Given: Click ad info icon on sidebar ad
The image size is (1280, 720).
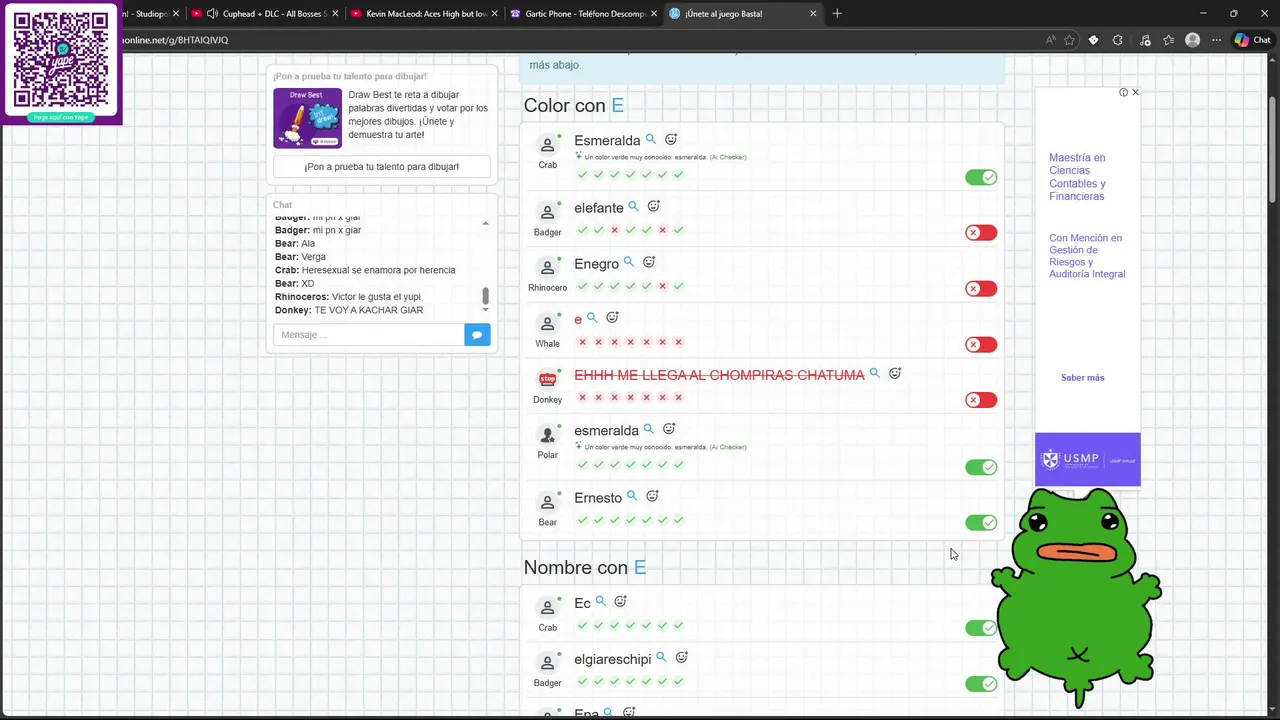Looking at the screenshot, I should click(x=1123, y=92).
